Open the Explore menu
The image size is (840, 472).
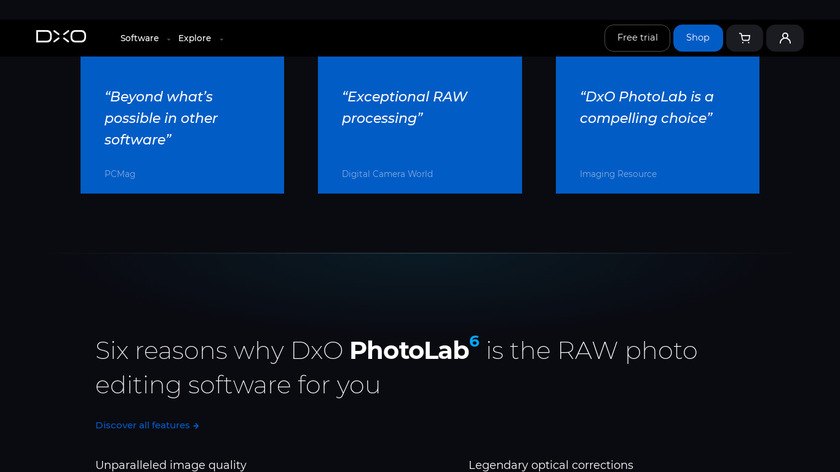point(194,38)
